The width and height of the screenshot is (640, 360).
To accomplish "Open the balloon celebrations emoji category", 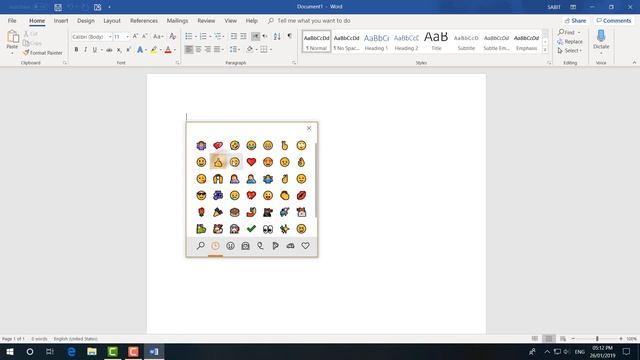I will (x=260, y=246).
